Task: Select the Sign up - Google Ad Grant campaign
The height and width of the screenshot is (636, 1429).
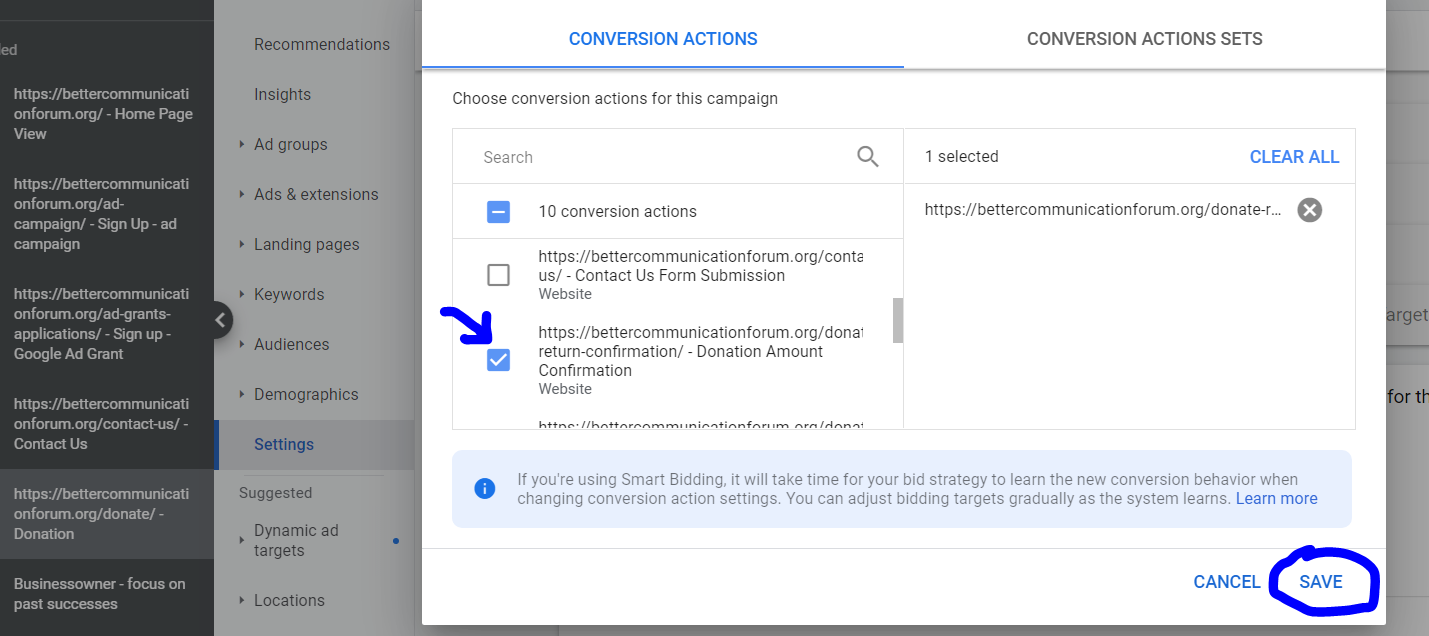Action: [103, 324]
